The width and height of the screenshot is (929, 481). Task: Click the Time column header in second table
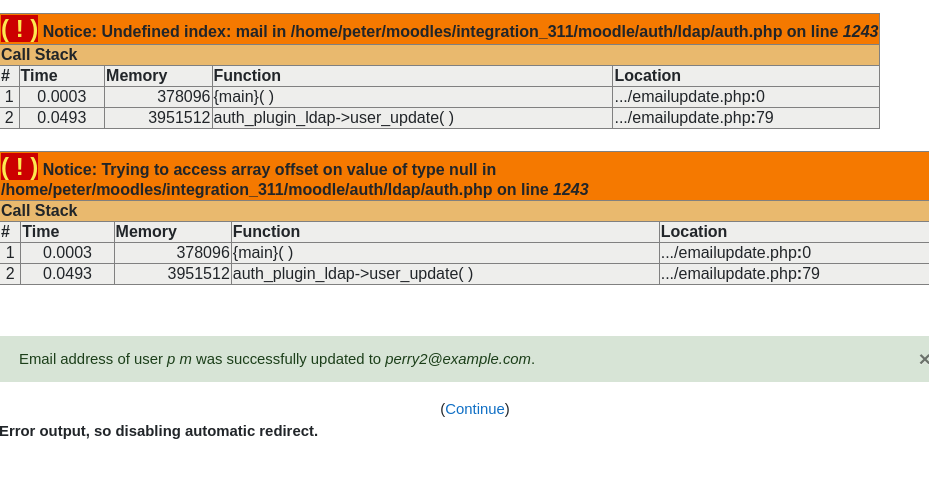(41, 232)
